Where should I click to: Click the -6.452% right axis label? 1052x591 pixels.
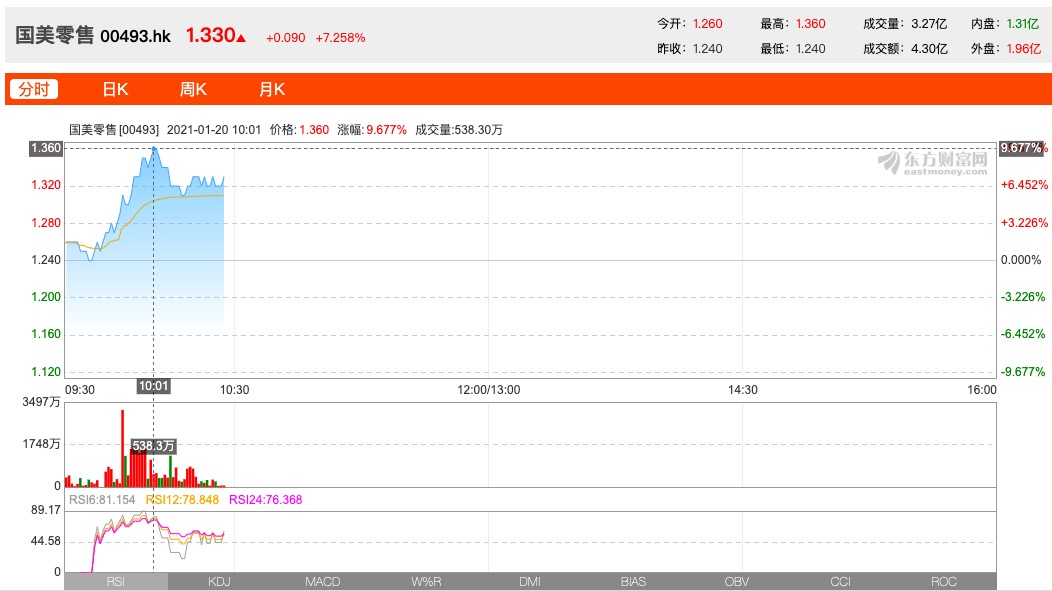point(1023,334)
